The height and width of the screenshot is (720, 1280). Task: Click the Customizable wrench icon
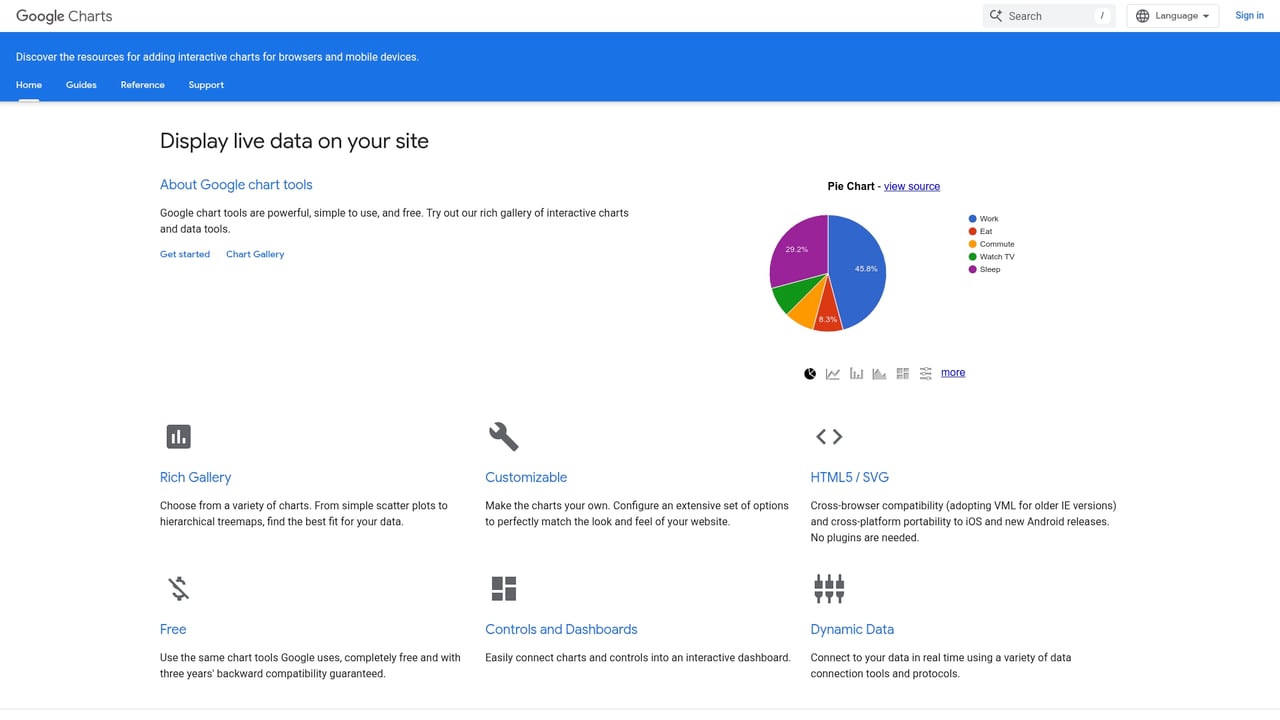coord(503,436)
